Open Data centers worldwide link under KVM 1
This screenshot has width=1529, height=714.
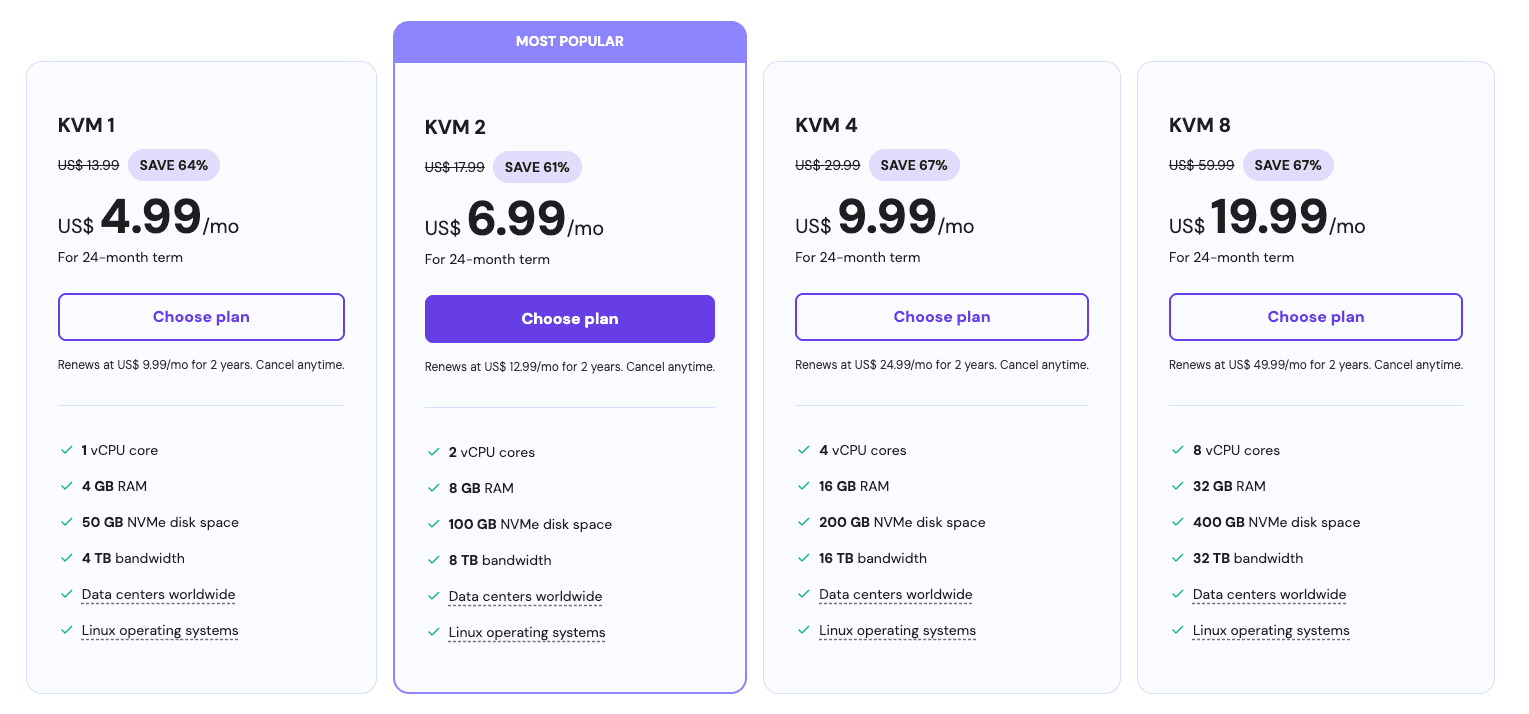pos(158,594)
